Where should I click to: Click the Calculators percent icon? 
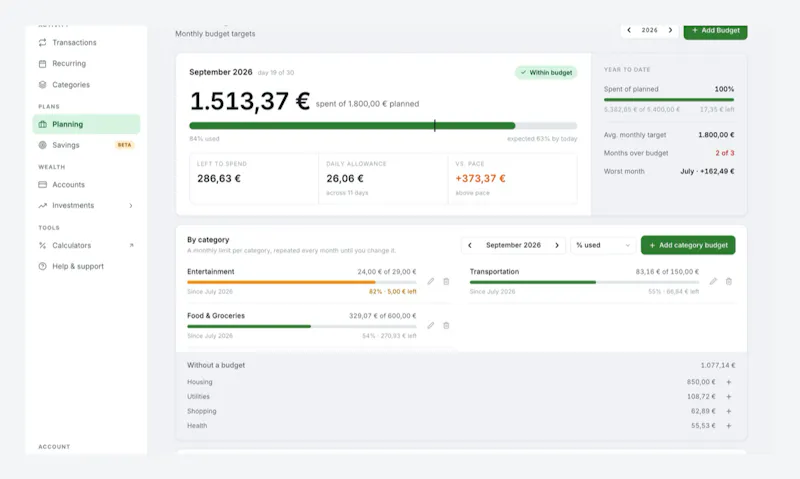(42, 245)
